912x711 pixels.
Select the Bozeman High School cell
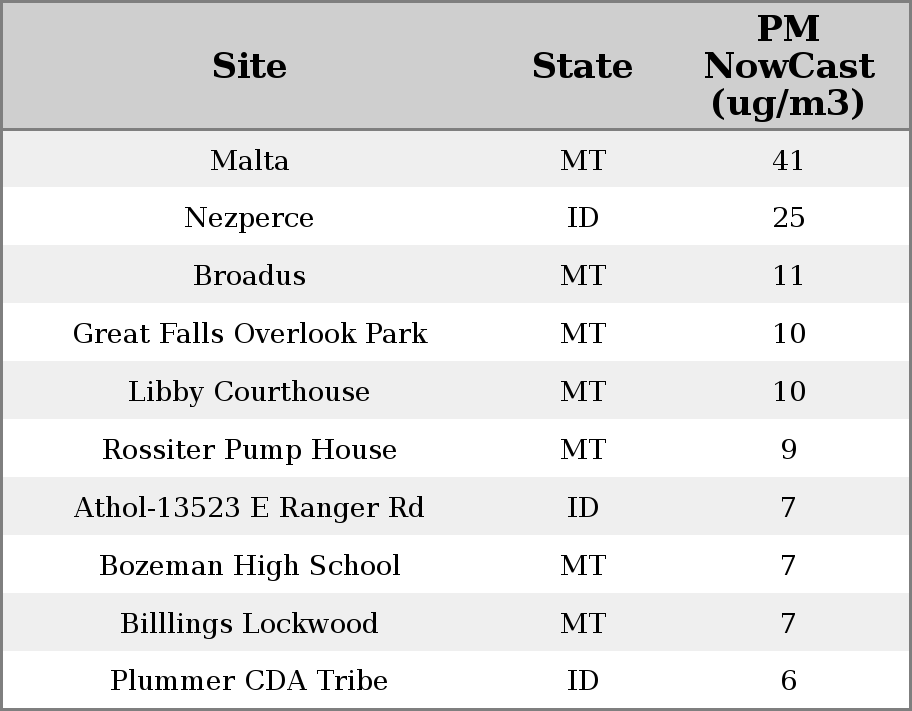[249, 566]
